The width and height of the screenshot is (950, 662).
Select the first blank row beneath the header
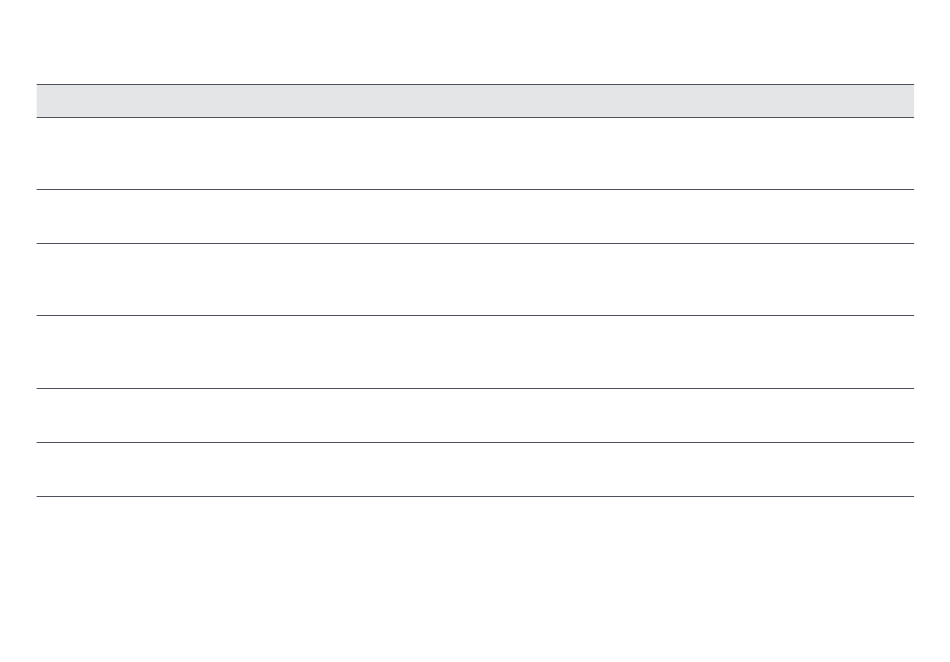475,153
